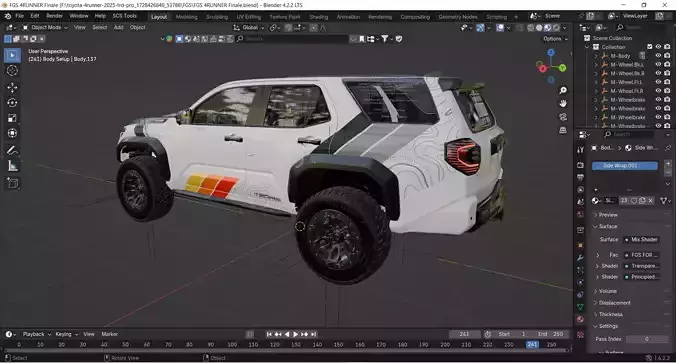Open the File menu
676x363 pixels.
point(19,16)
